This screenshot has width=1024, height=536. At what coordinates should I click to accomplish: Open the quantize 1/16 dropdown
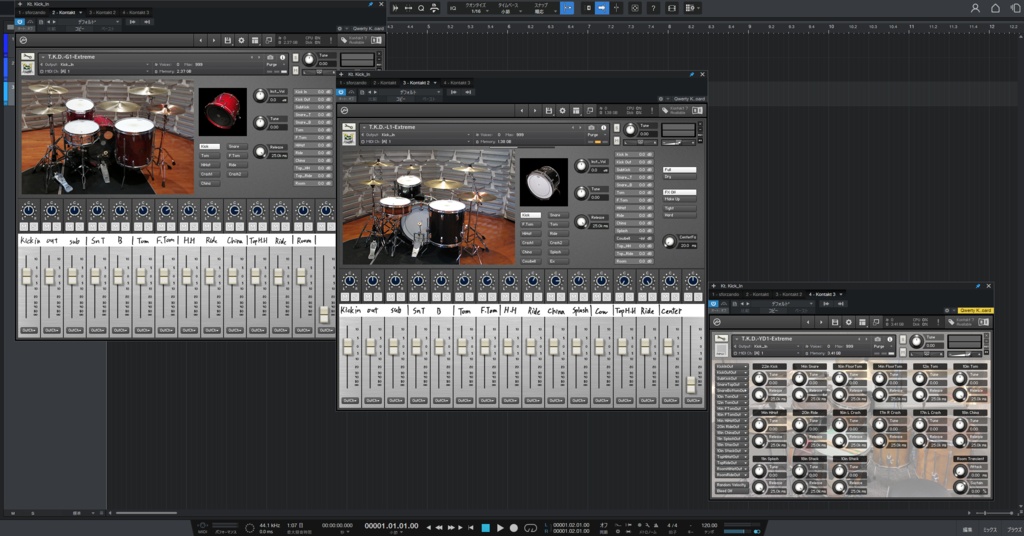[x=475, y=8]
